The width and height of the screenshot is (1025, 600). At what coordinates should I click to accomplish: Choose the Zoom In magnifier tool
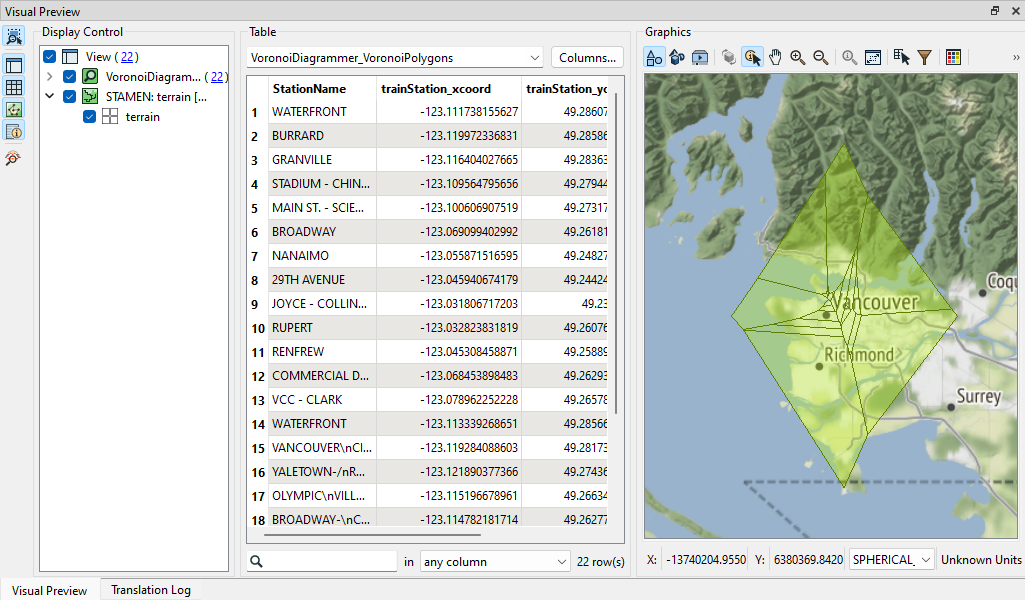click(x=798, y=58)
